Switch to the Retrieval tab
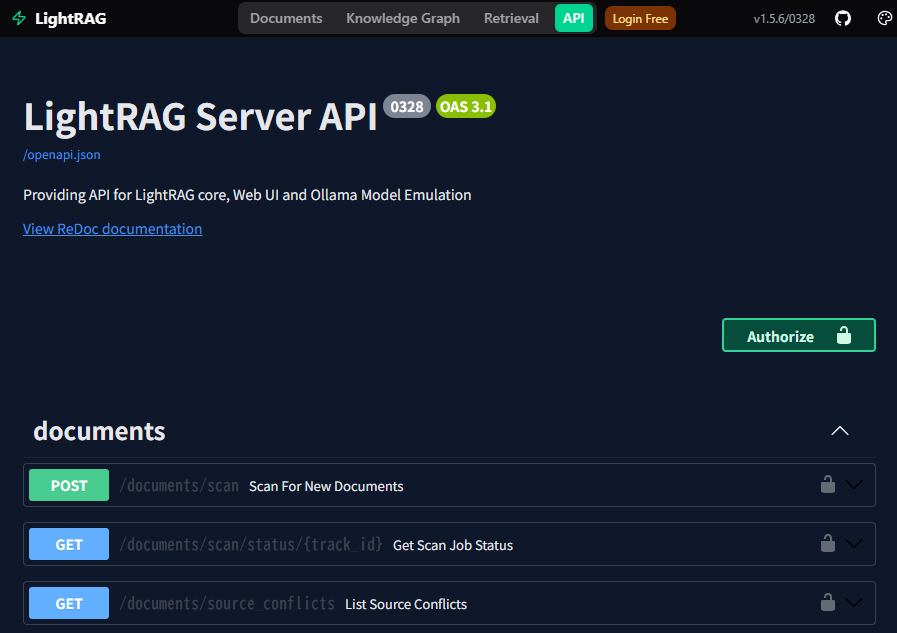 coord(511,18)
